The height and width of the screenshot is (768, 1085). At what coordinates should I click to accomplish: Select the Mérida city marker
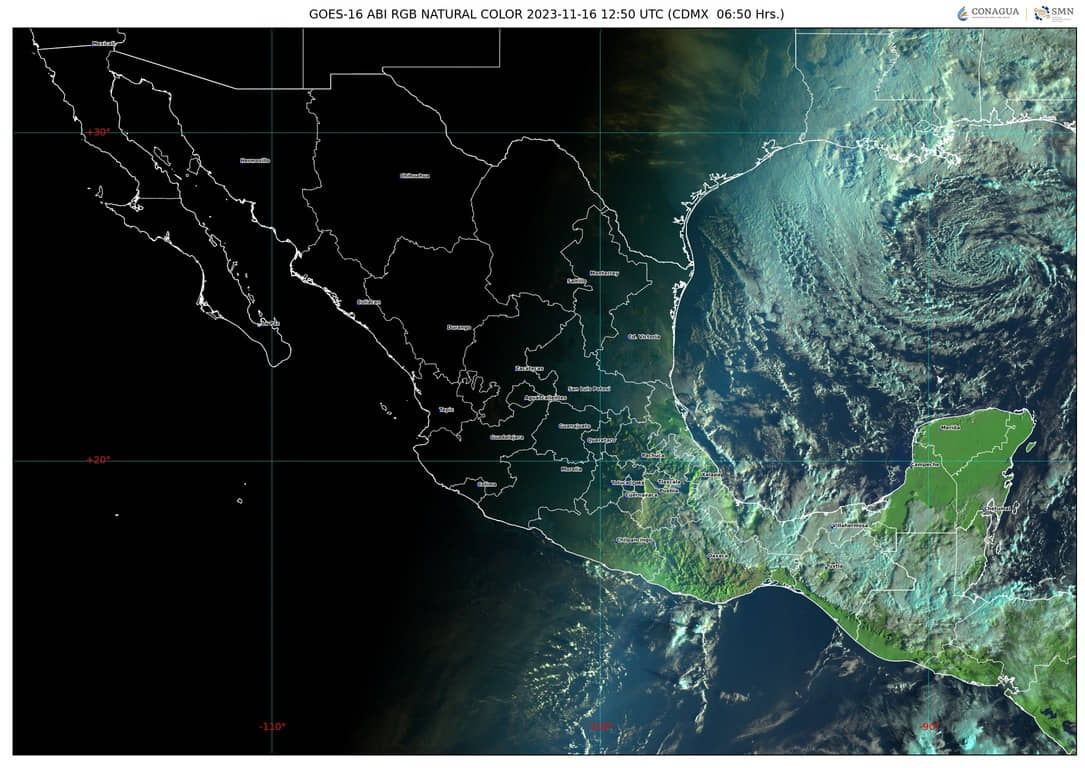[950, 427]
